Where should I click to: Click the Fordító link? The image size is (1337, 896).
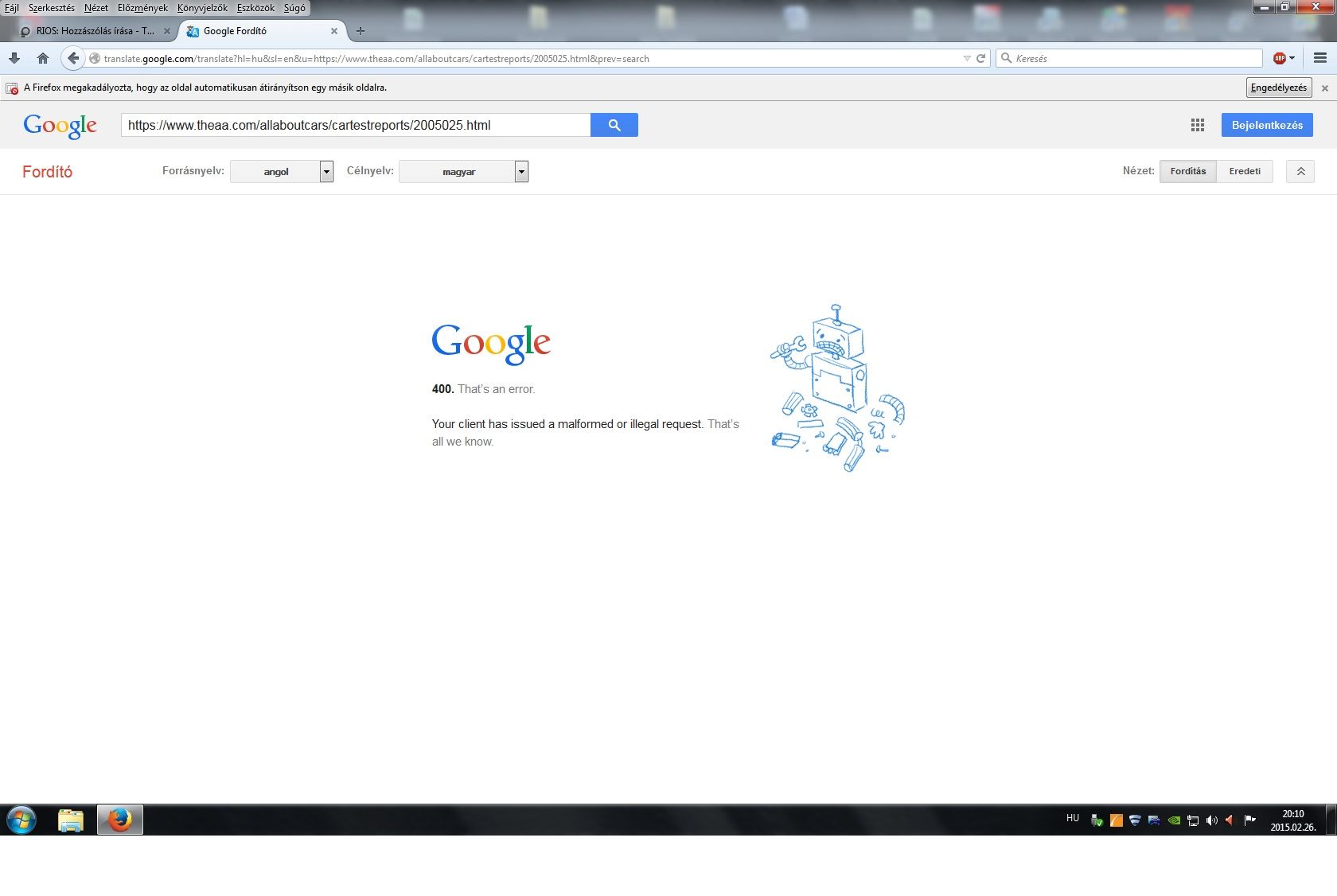tap(48, 172)
